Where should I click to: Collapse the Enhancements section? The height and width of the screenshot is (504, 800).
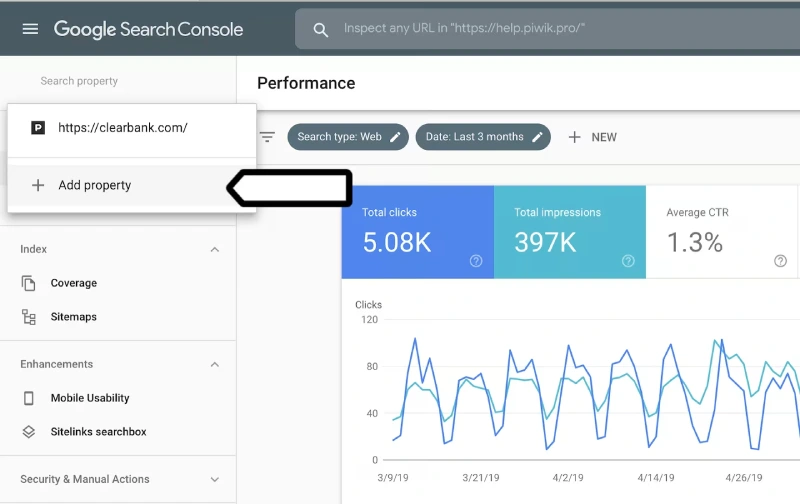click(215, 364)
